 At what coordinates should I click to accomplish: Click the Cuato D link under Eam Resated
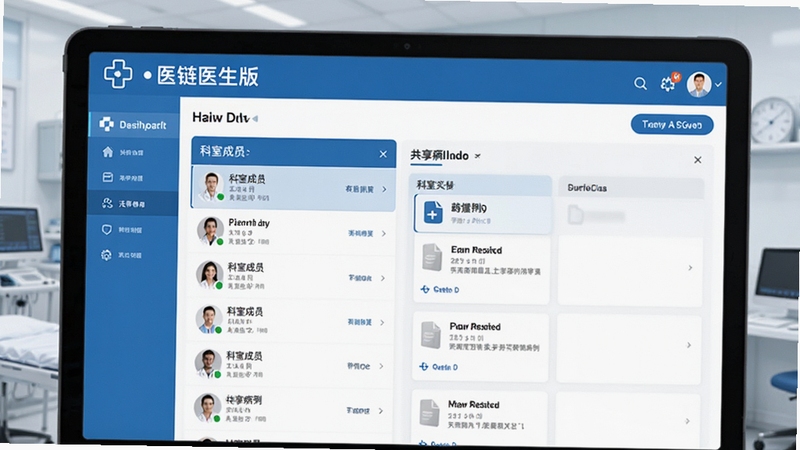(x=440, y=290)
